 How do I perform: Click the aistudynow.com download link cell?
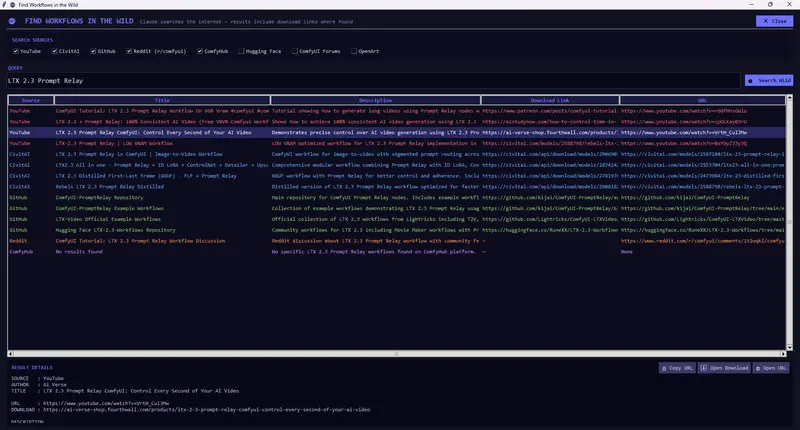pos(549,121)
